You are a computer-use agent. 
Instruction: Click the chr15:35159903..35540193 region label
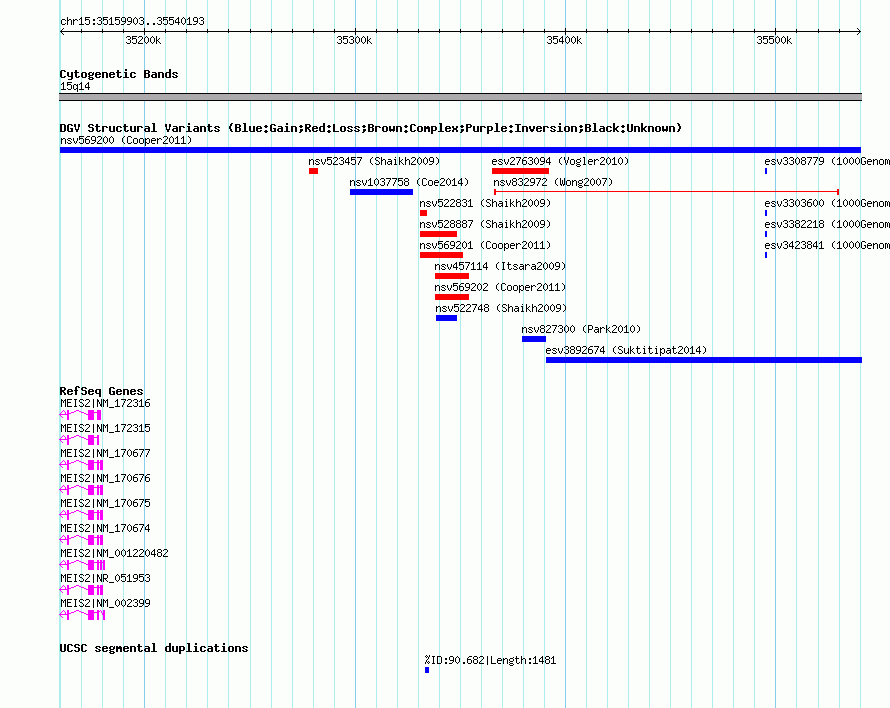pyautogui.click(x=132, y=22)
